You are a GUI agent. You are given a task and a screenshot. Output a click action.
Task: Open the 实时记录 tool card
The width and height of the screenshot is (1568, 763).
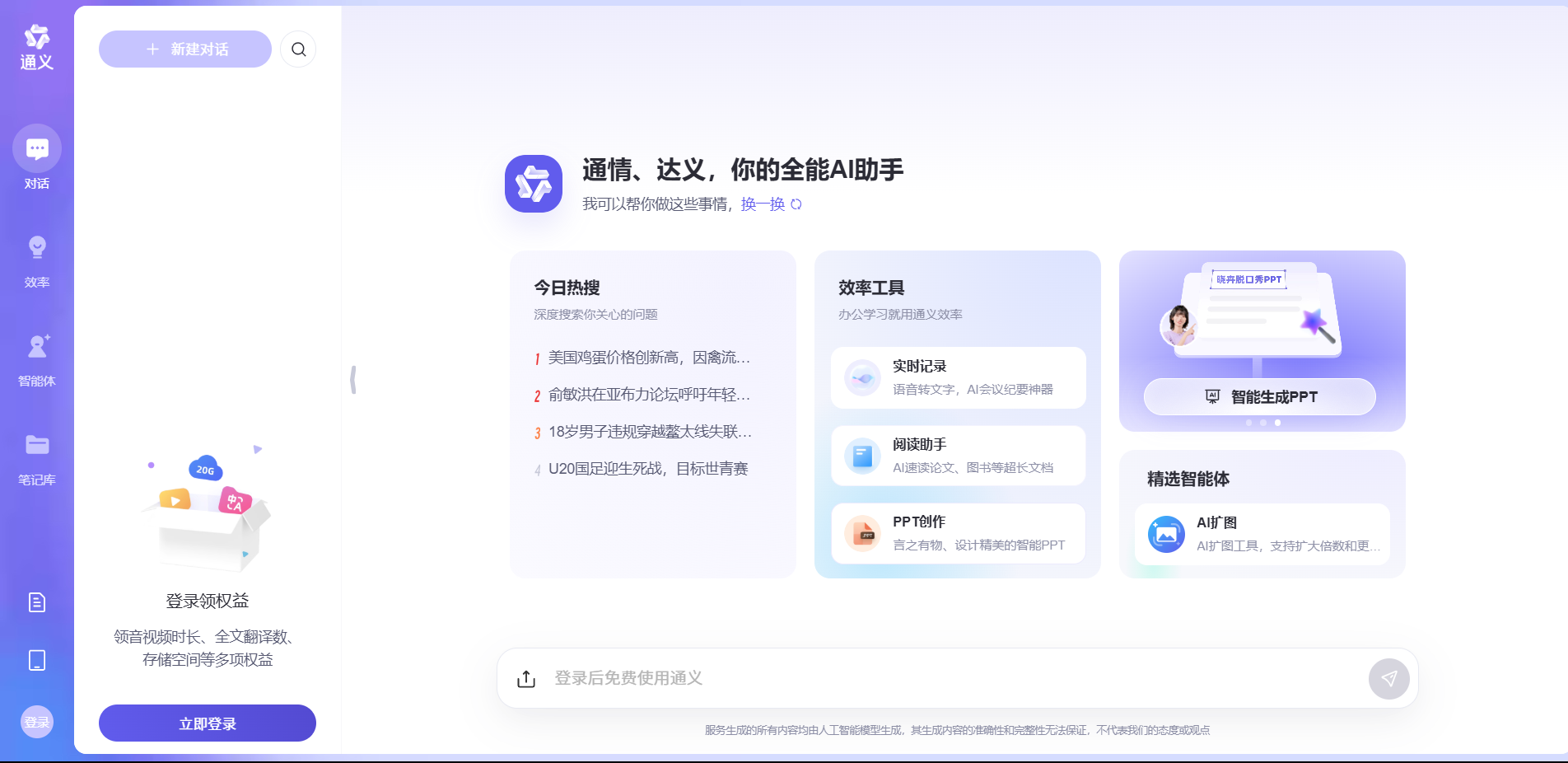click(x=958, y=377)
